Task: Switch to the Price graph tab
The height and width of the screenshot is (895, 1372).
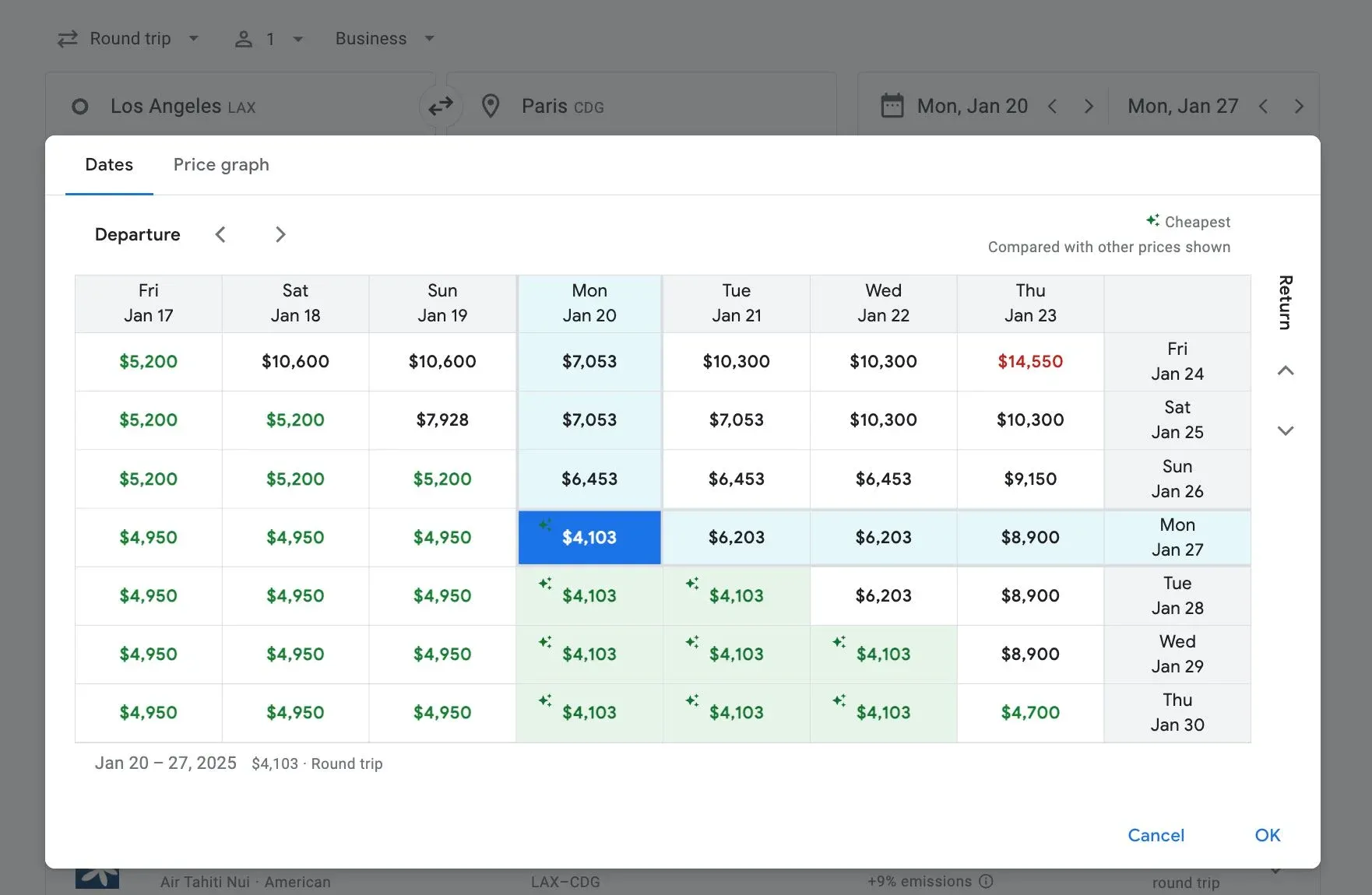Action: tap(221, 165)
